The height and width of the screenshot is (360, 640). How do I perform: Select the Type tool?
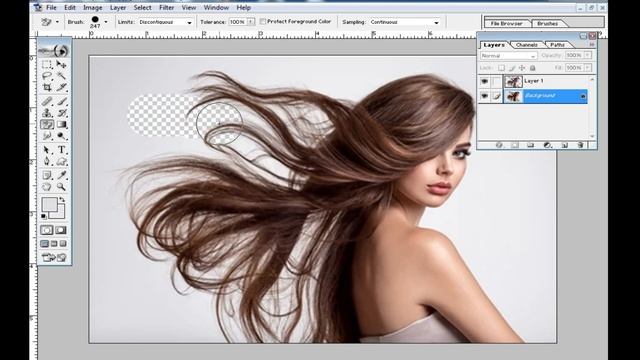tap(61, 150)
